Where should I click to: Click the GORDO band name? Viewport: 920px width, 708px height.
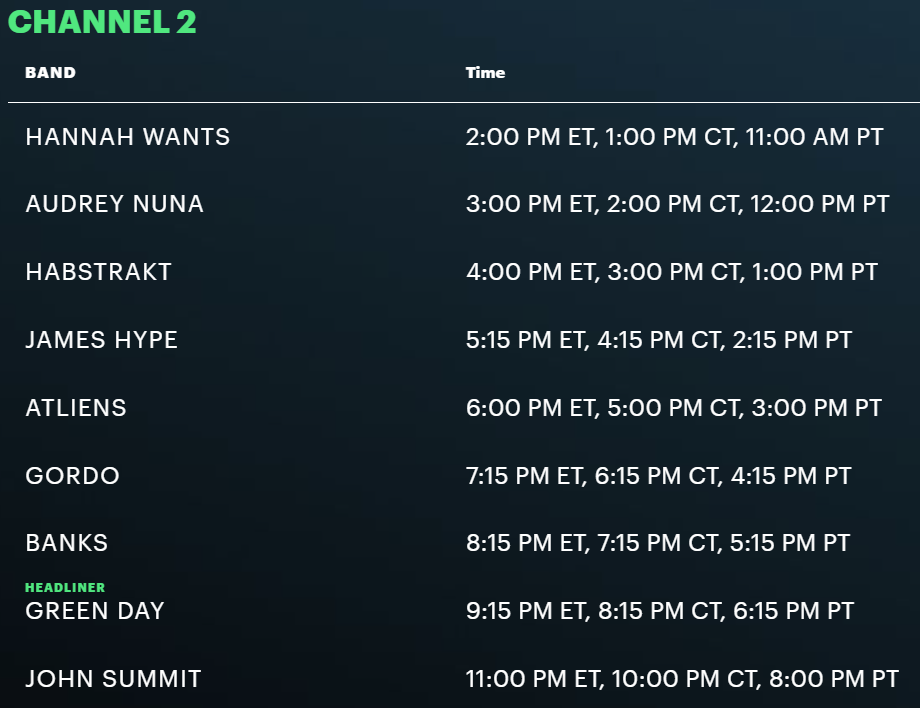point(73,476)
